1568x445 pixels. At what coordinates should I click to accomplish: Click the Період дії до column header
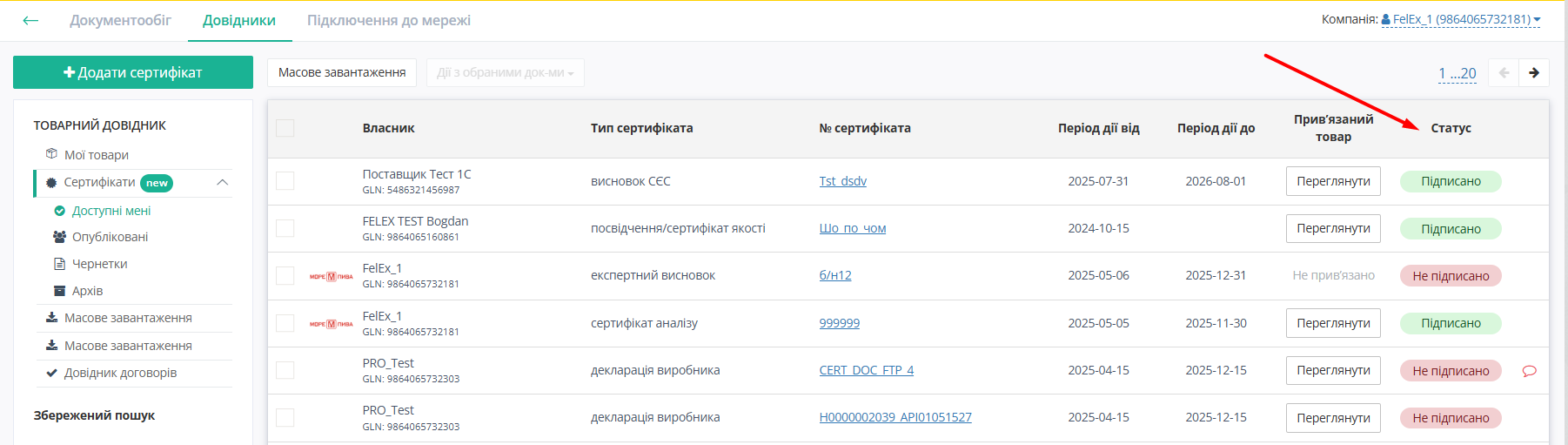point(1216,128)
